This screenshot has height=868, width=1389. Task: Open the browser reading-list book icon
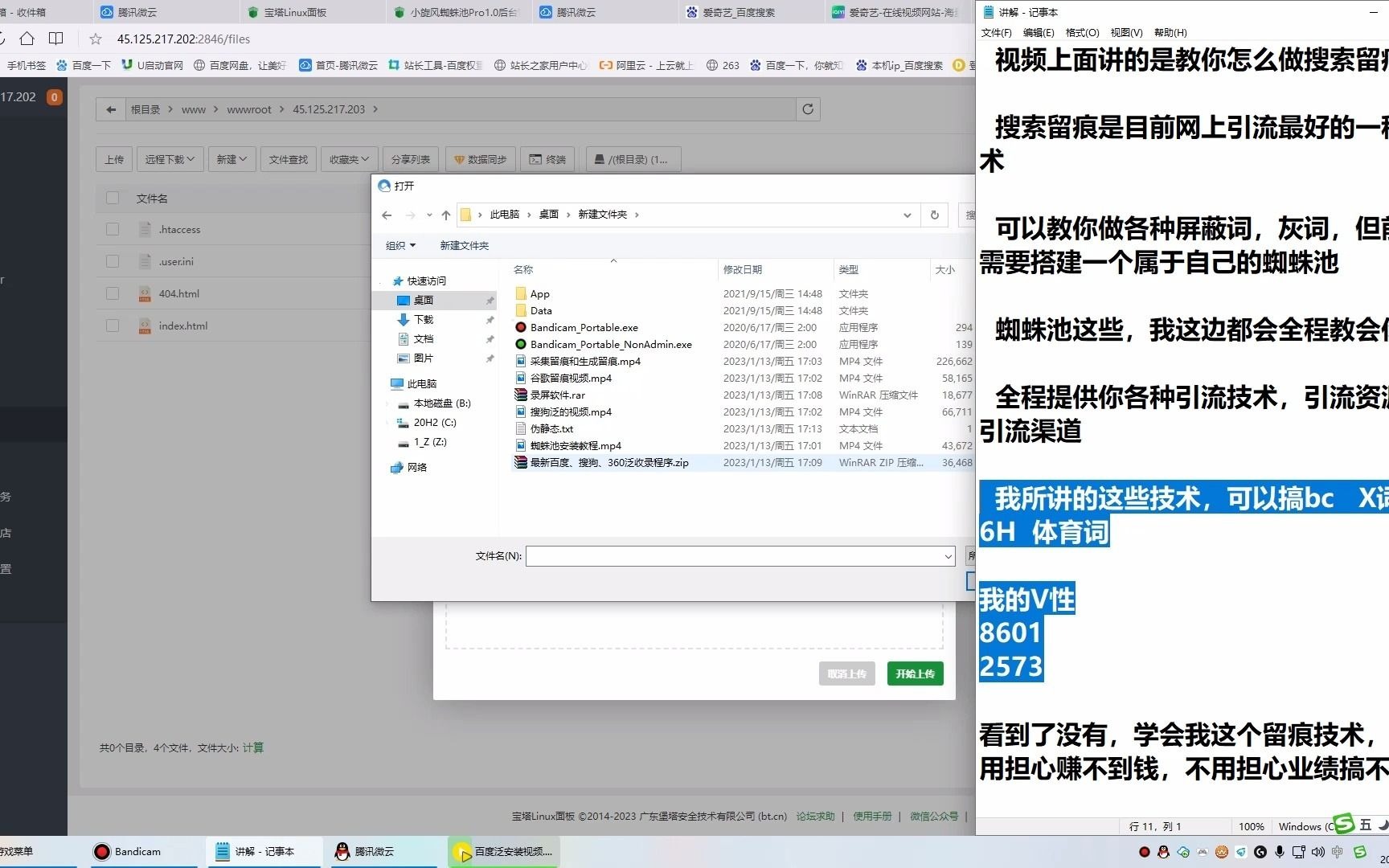[55, 39]
